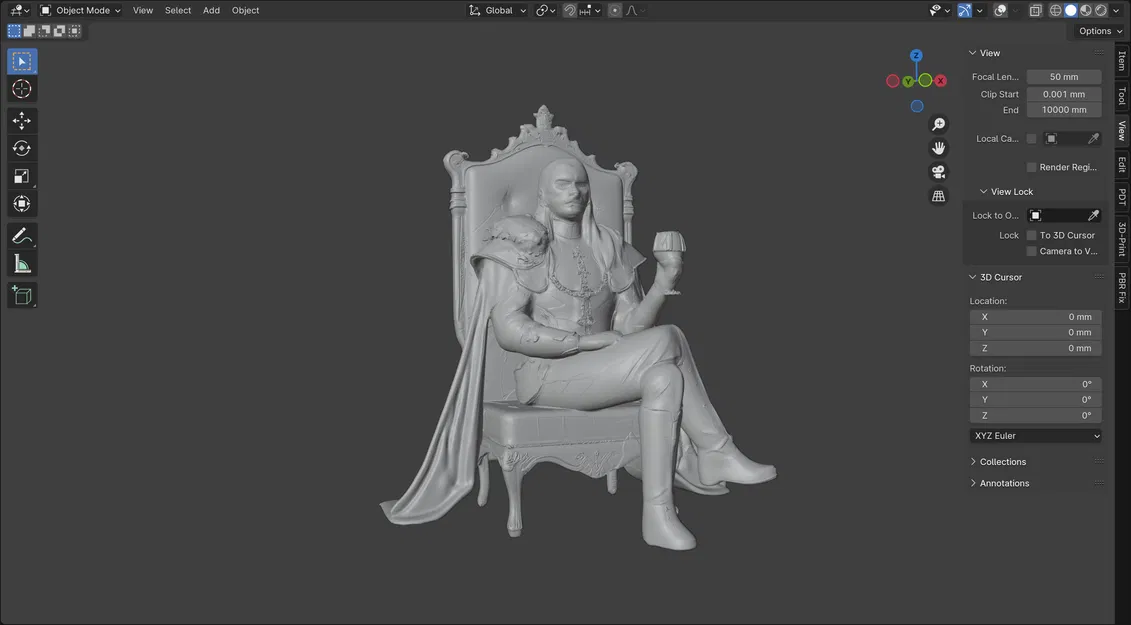Open the Options menu in the viewport
This screenshot has height=625, width=1131.
tap(1095, 30)
